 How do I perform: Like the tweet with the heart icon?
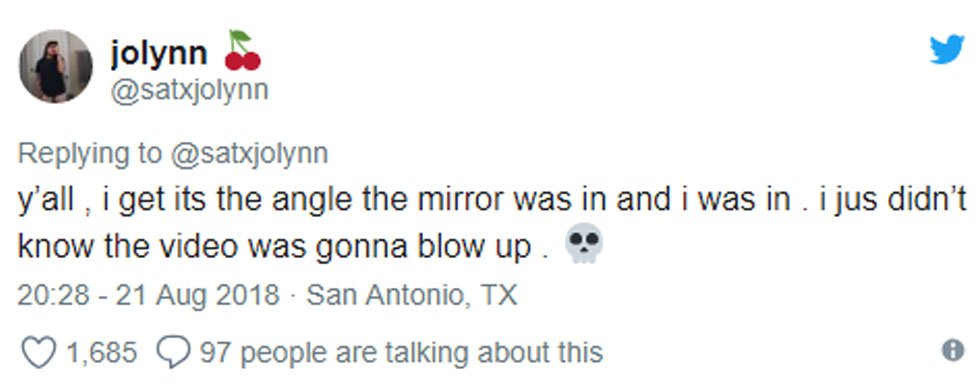[x=39, y=352]
